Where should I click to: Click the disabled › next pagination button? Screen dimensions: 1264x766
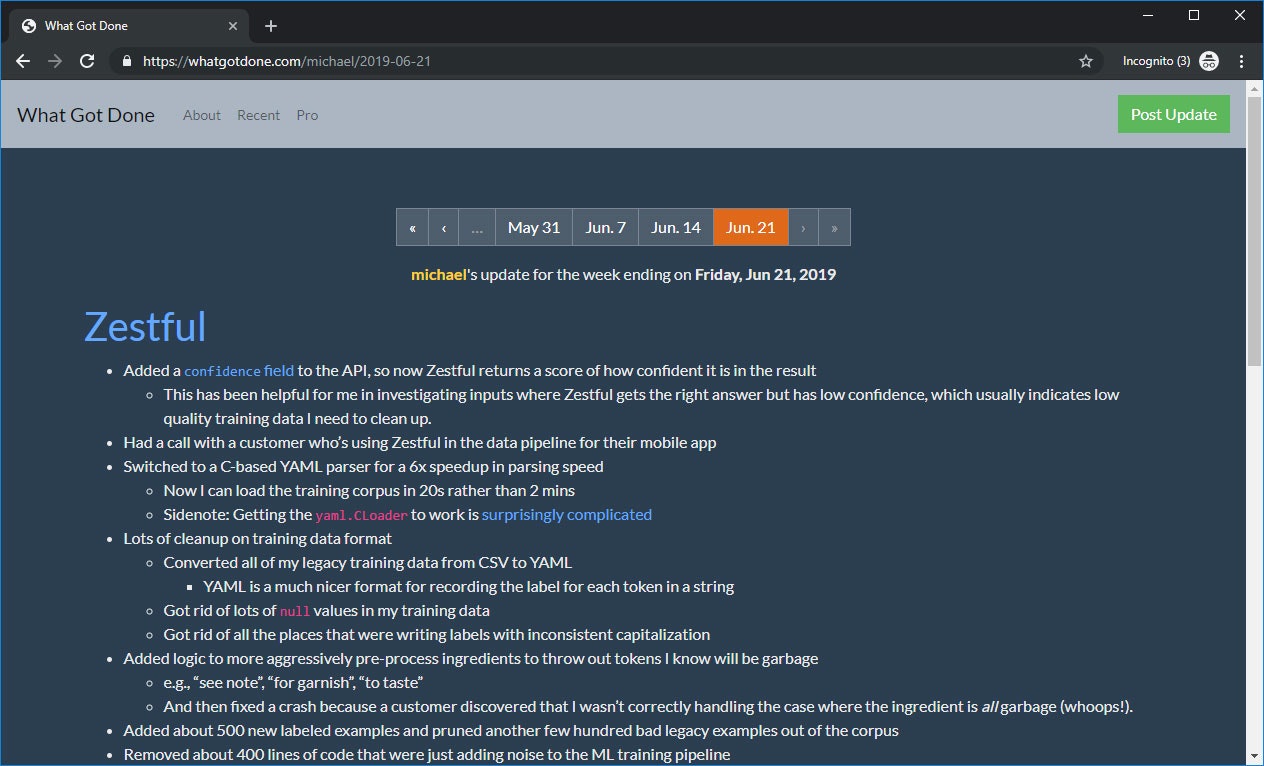[x=803, y=227]
